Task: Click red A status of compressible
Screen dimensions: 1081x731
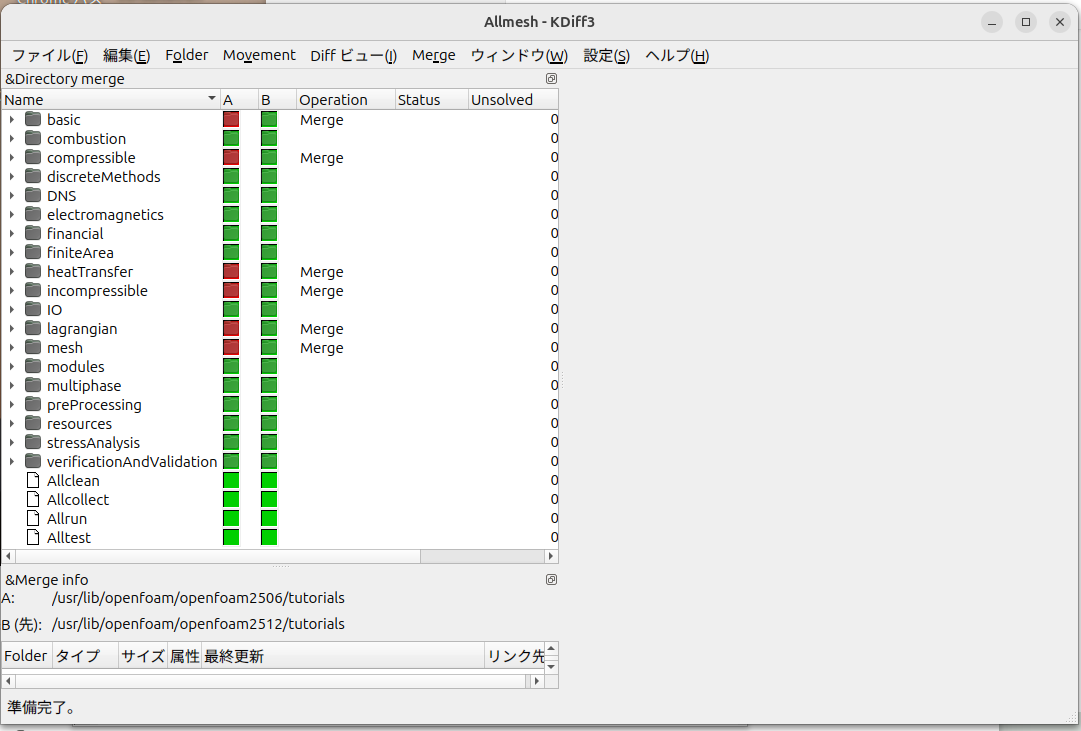Action: click(231, 158)
